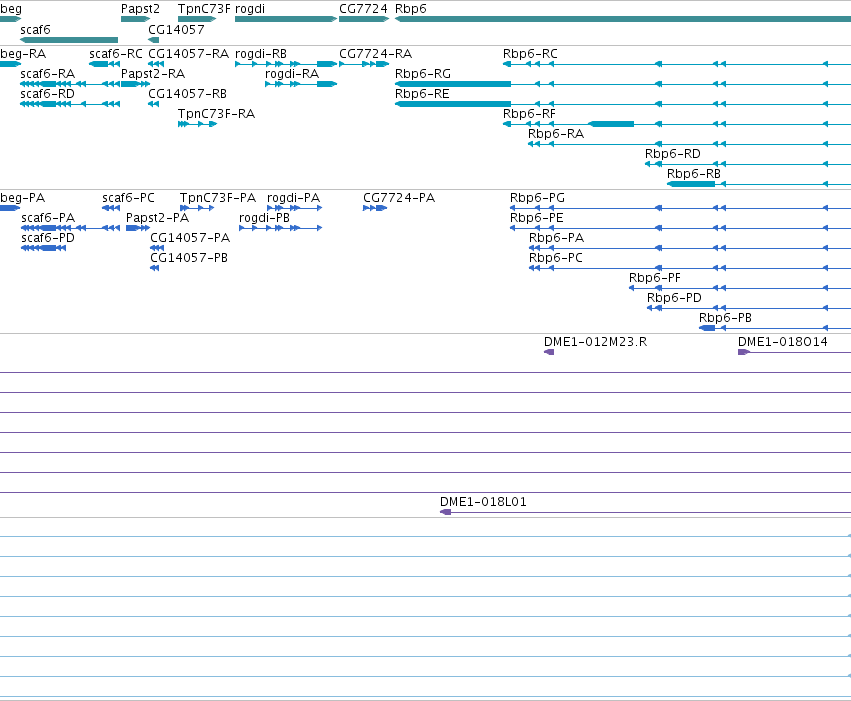Click the TpnC73F-PA protein feature
851x701 pixels.
197,208
